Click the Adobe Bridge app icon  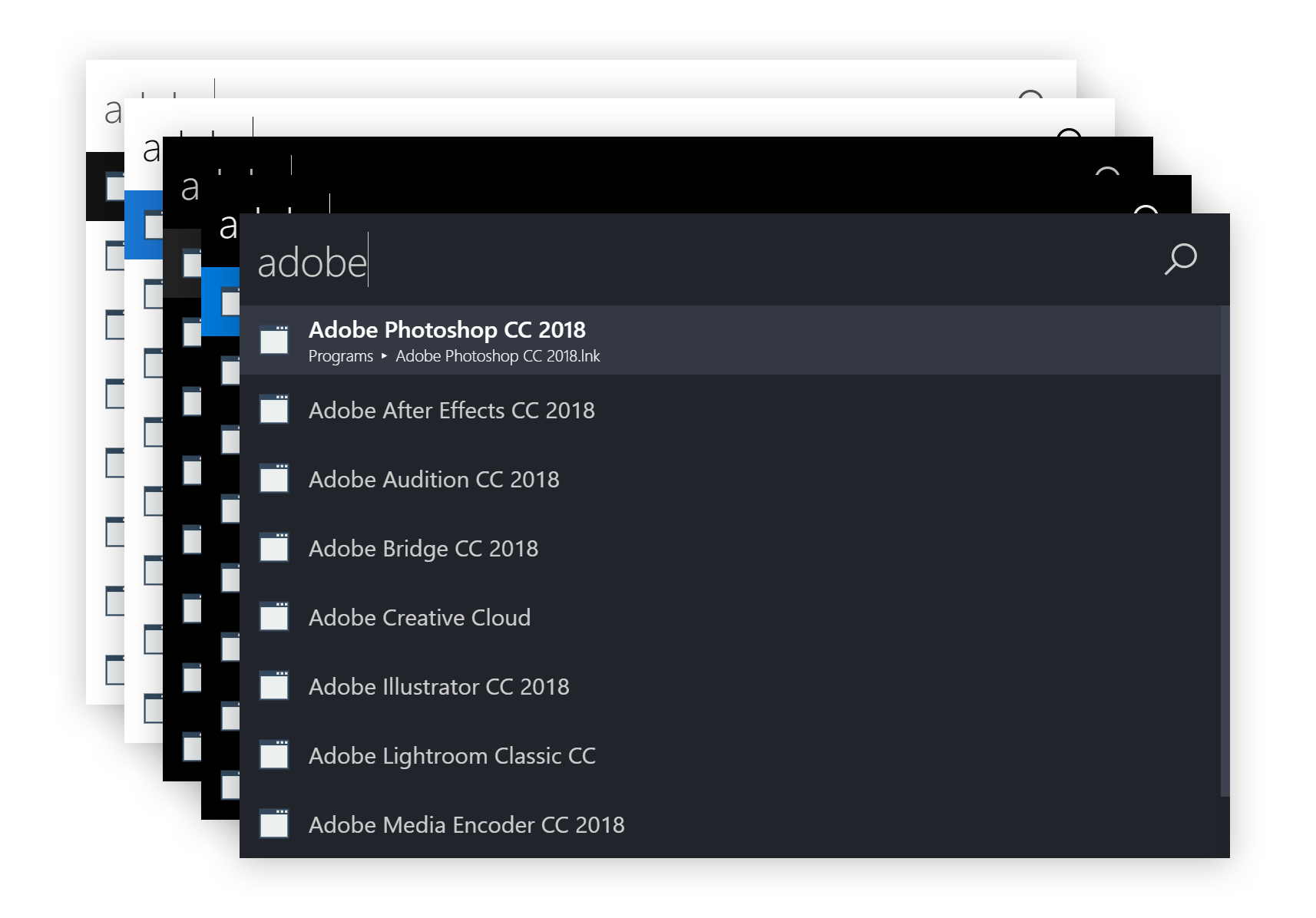pos(274,547)
